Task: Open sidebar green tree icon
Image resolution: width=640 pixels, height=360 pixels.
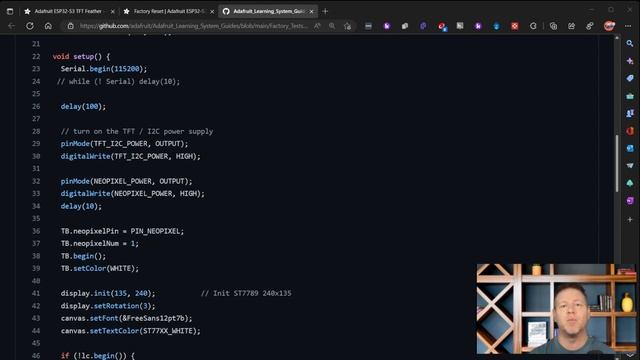Action: click(x=630, y=183)
